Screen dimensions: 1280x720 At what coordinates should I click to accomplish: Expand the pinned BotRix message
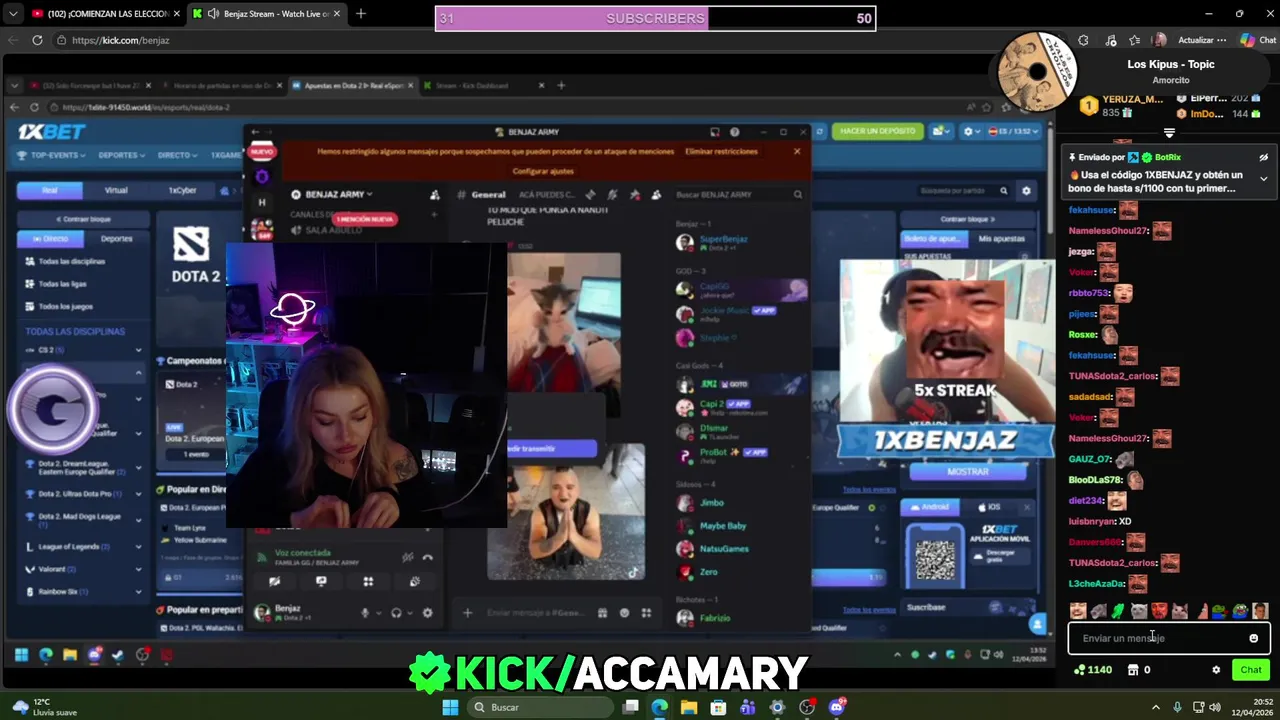[1263, 179]
